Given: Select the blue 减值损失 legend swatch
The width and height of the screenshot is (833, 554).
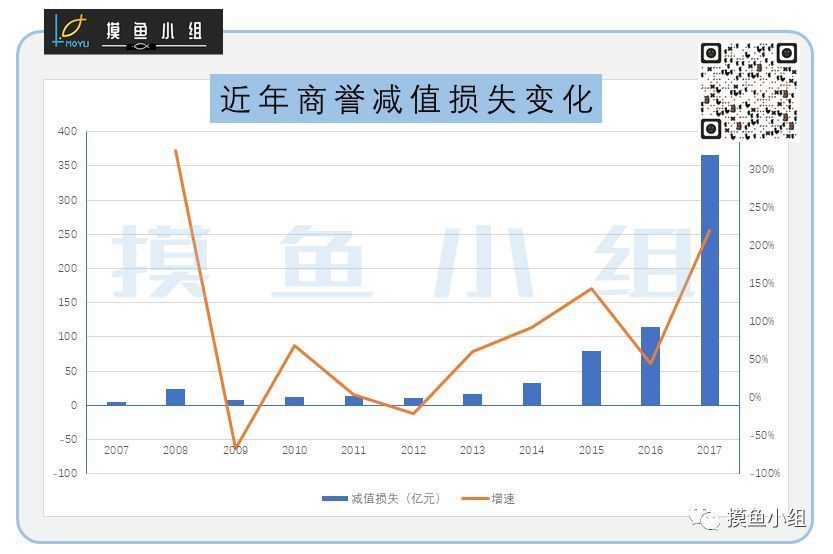Looking at the screenshot, I should pos(334,498).
